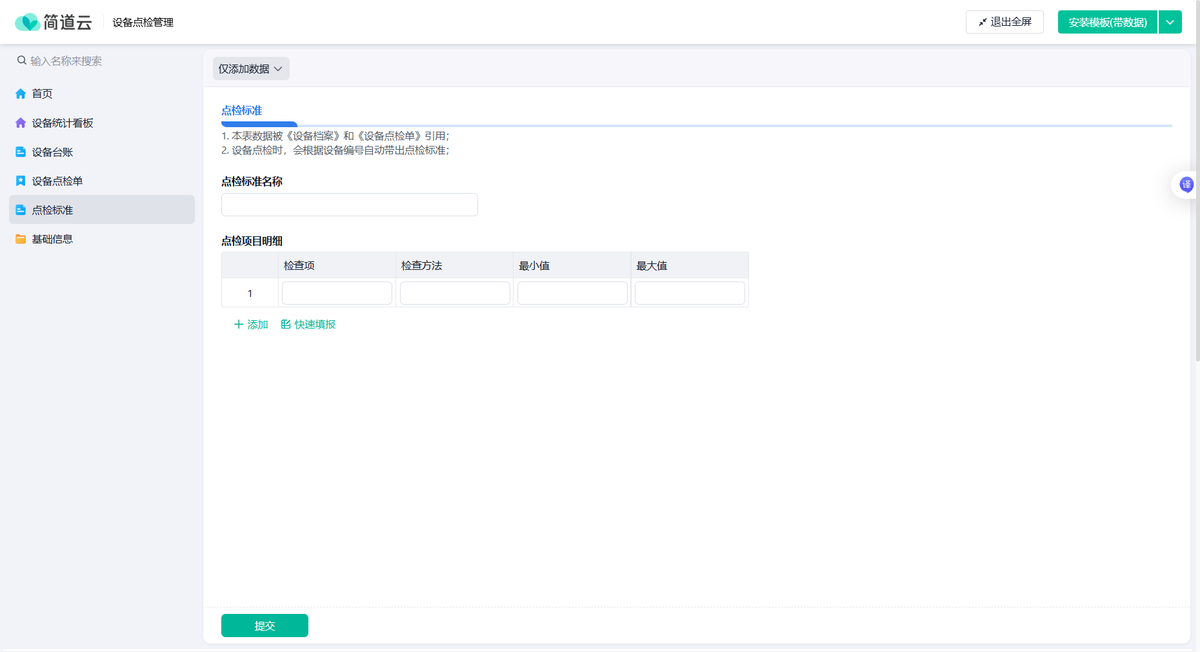
Task: Open 首页 in the sidebar
Action: click(102, 94)
